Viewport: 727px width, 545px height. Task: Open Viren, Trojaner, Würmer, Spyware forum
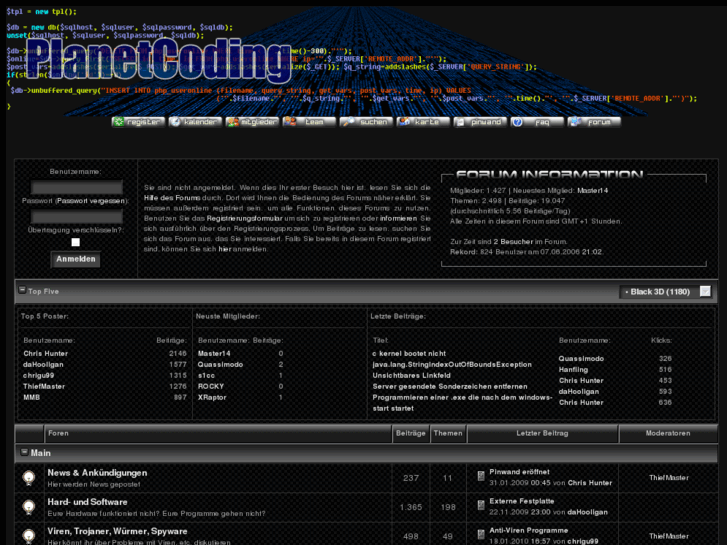tap(117, 532)
